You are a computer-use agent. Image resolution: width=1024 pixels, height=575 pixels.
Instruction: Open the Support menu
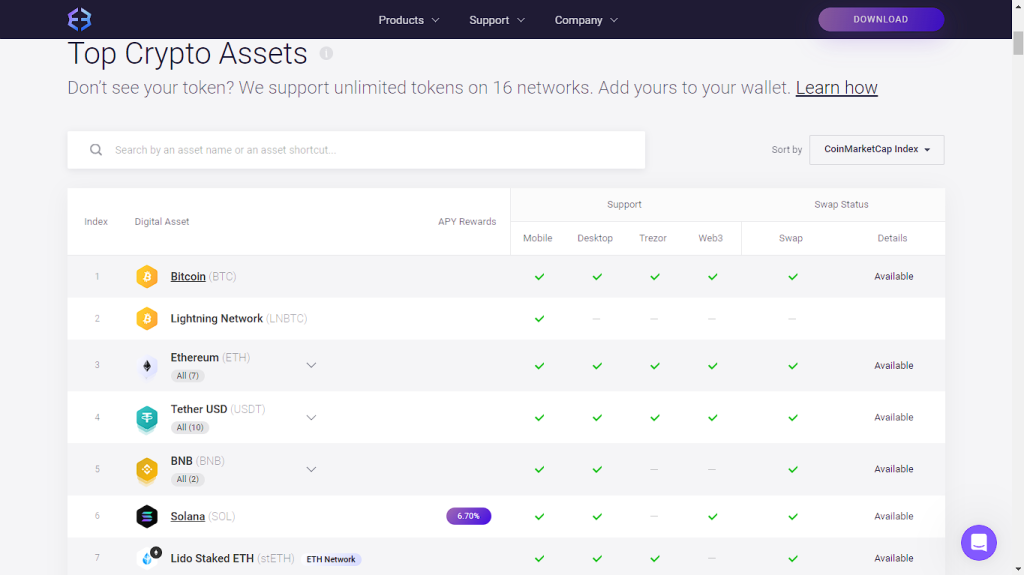coord(497,20)
